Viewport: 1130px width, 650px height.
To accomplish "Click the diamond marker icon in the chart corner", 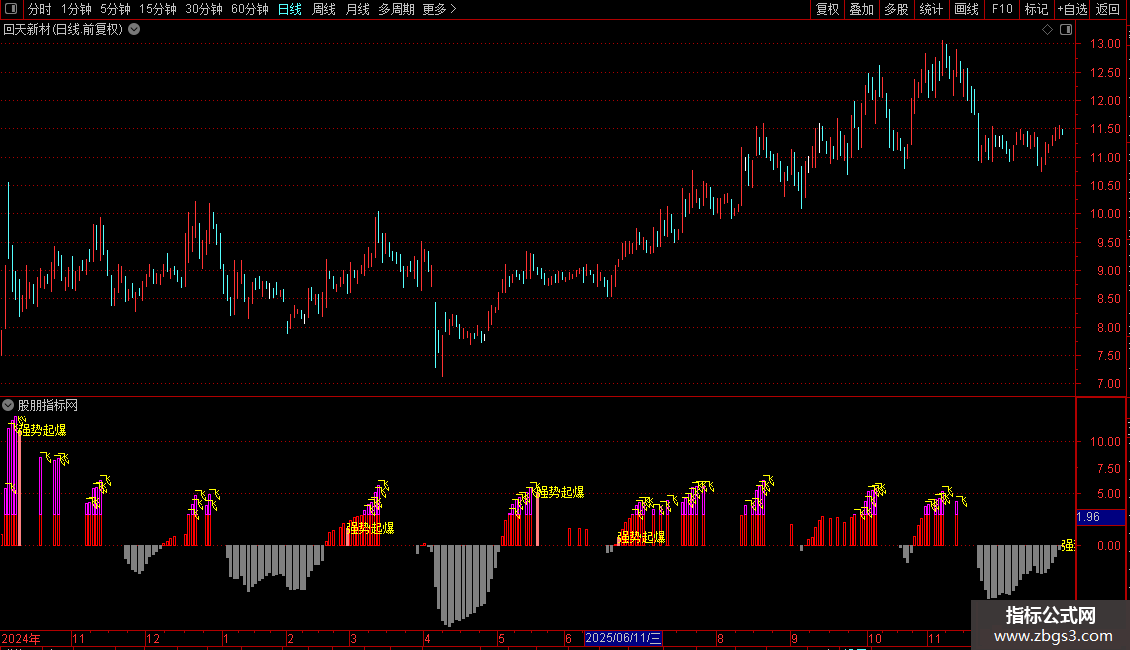I will [1047, 30].
